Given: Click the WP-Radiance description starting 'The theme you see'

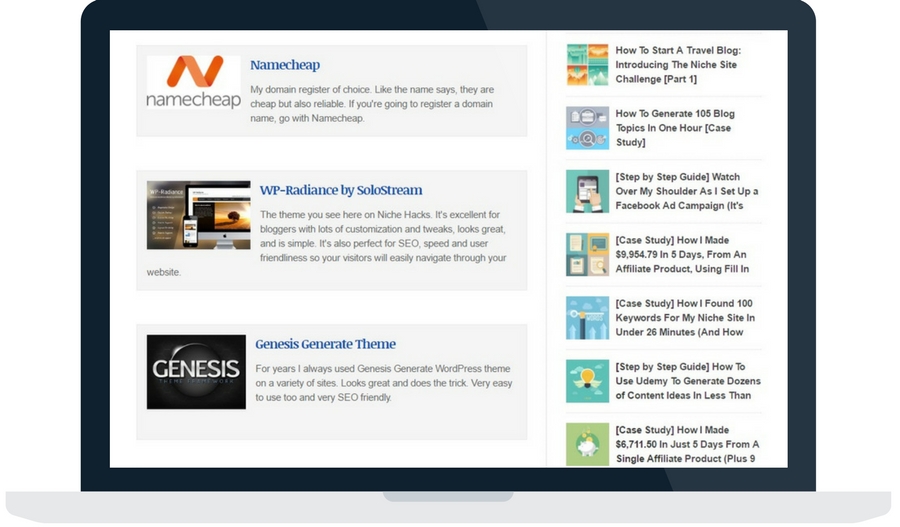Looking at the screenshot, I should click(x=326, y=243).
